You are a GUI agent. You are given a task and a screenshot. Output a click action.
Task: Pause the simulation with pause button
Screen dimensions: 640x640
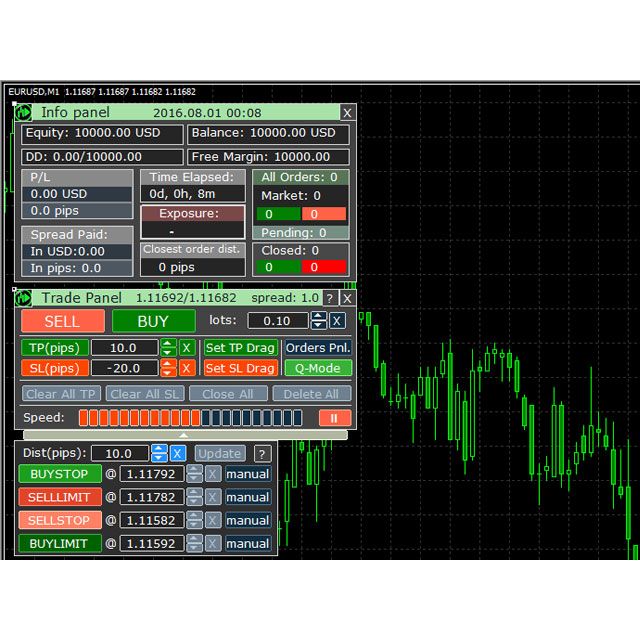pyautogui.click(x=335, y=418)
